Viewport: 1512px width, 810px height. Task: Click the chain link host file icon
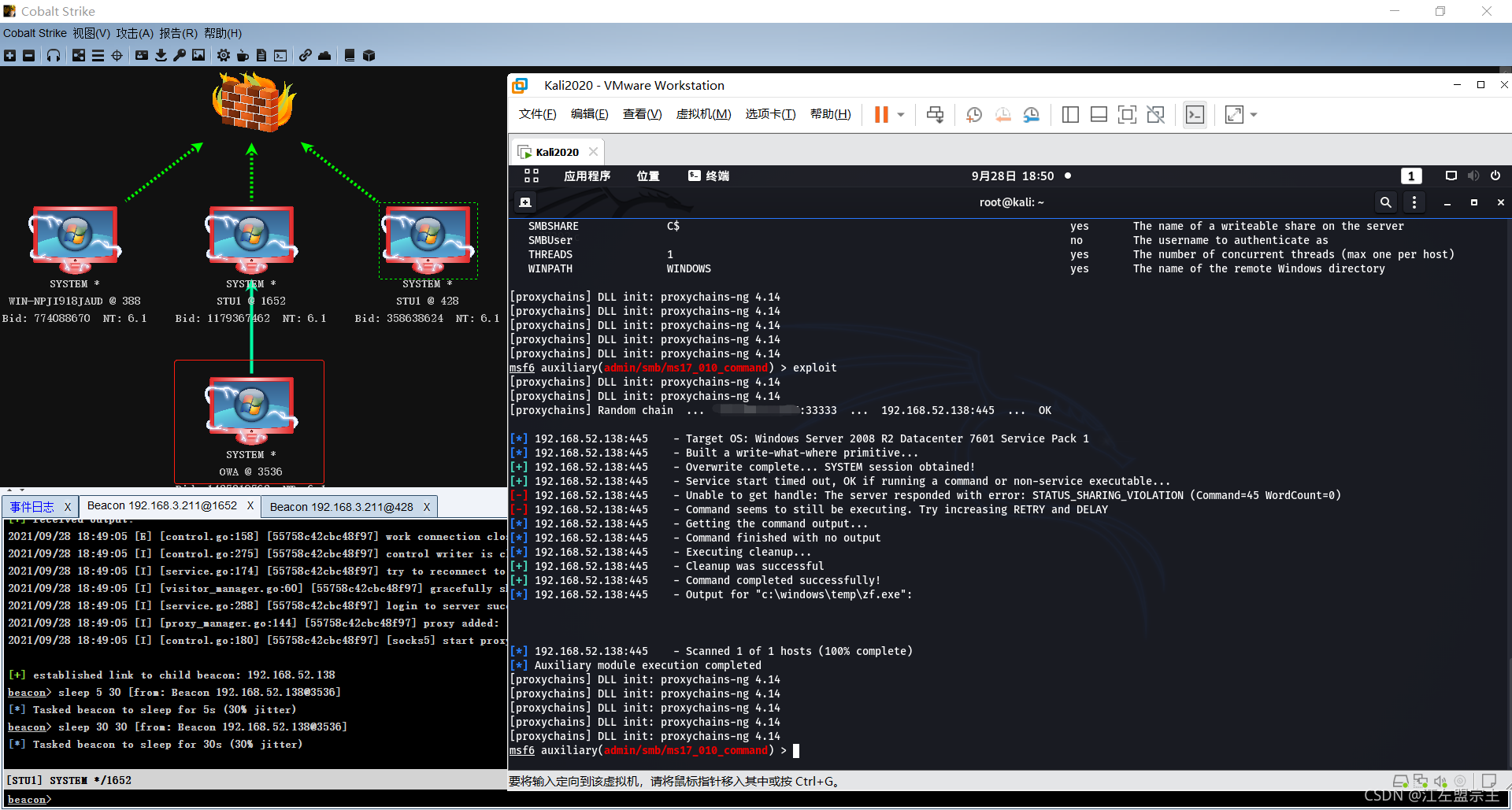[306, 55]
